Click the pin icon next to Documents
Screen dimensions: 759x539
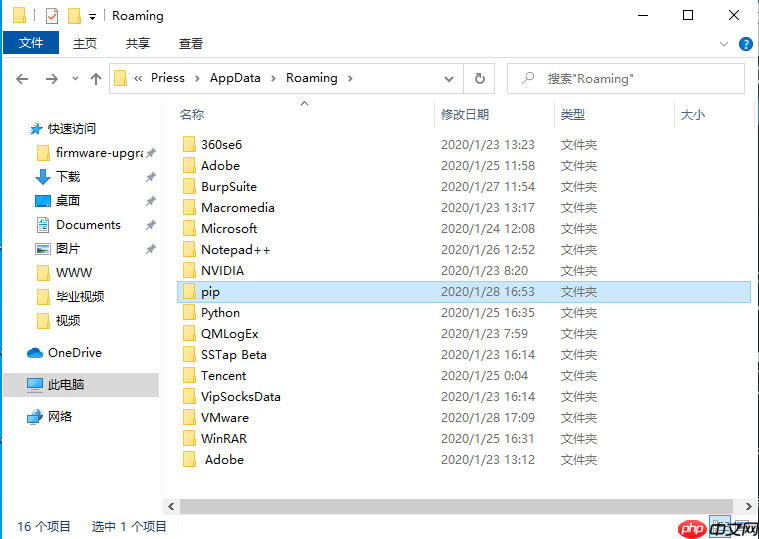pos(151,225)
